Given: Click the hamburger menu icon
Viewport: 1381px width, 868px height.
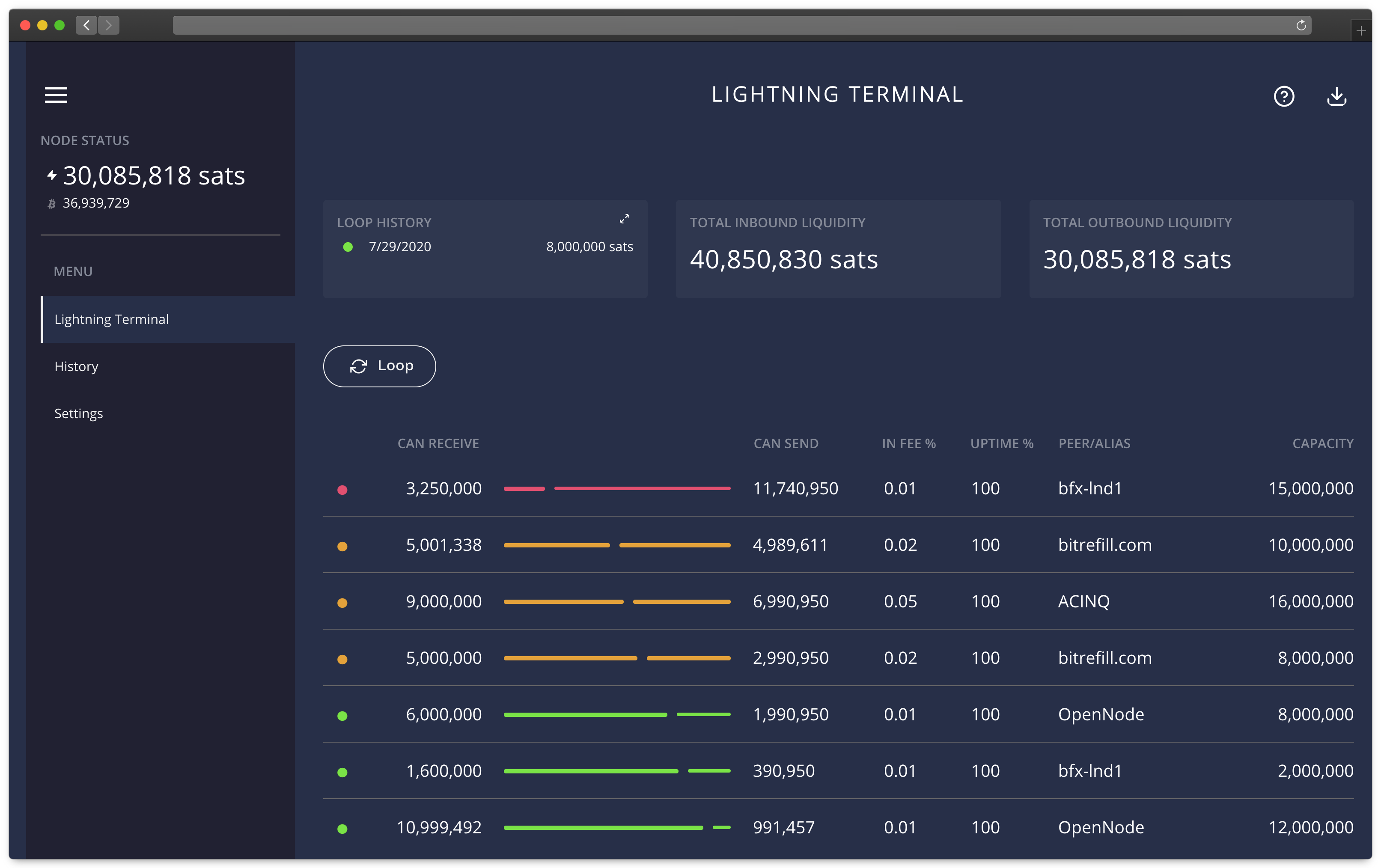Looking at the screenshot, I should point(55,94).
